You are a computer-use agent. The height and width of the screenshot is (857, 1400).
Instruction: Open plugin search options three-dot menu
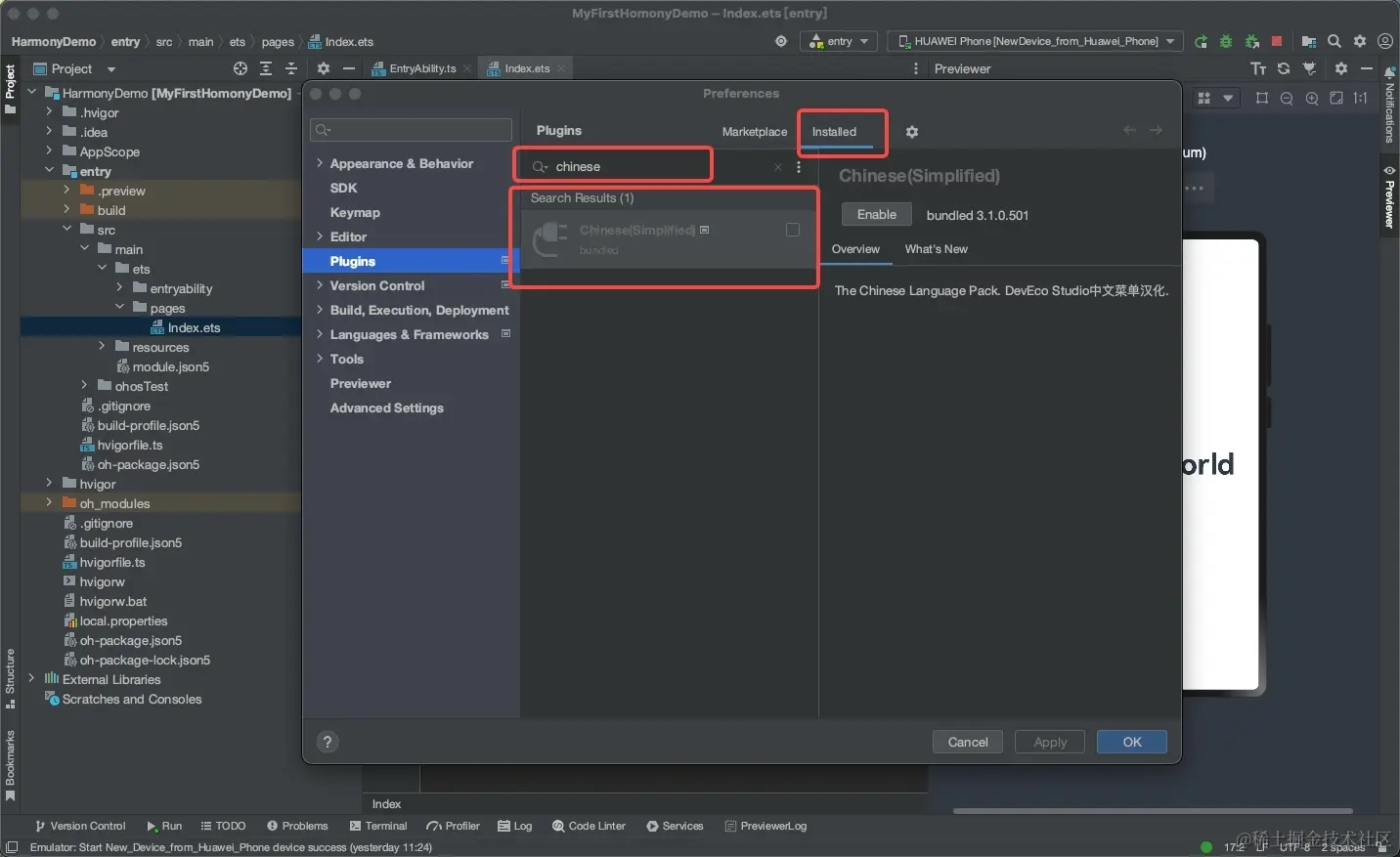click(x=799, y=167)
